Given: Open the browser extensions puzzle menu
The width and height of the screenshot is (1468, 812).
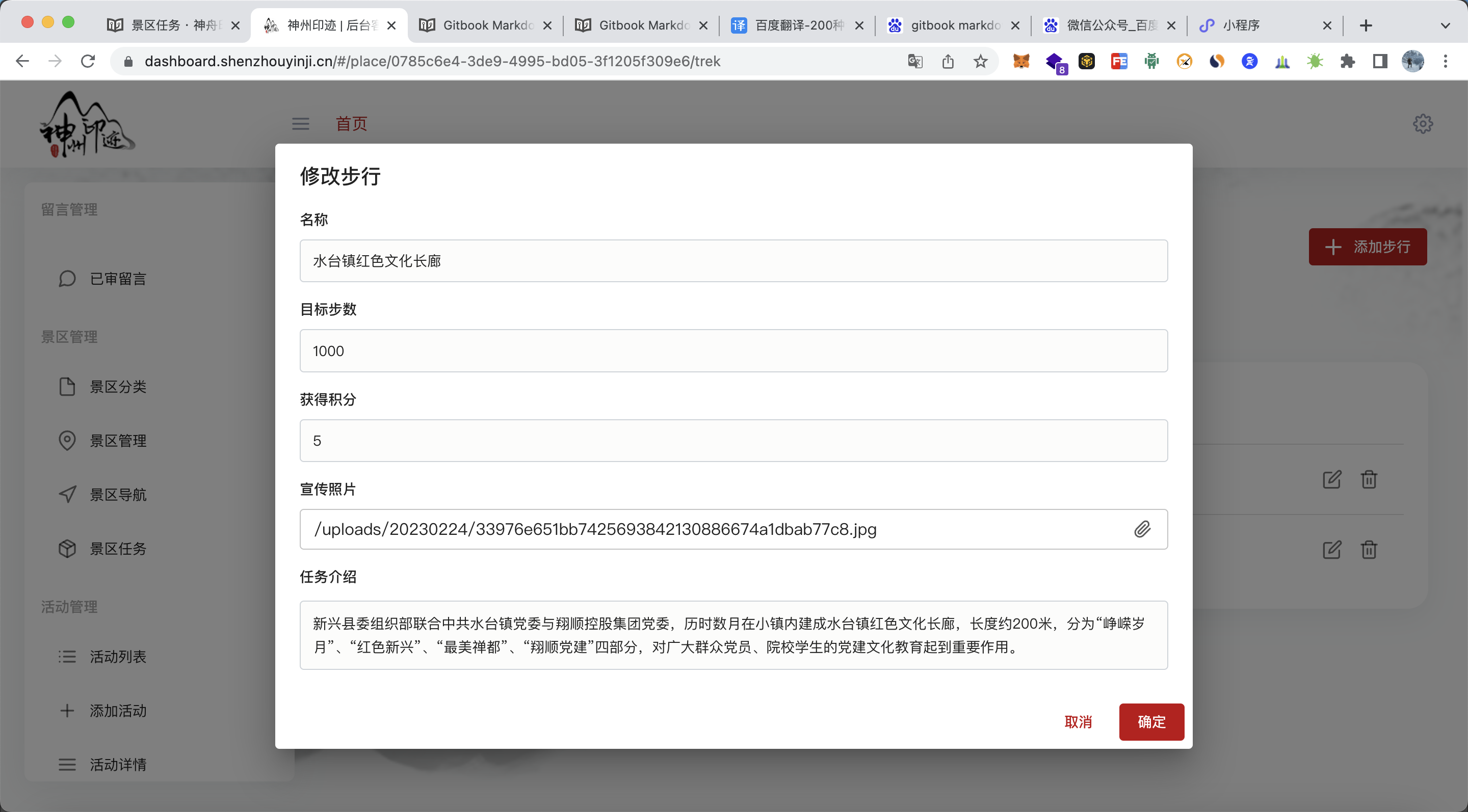Looking at the screenshot, I should 1348,61.
